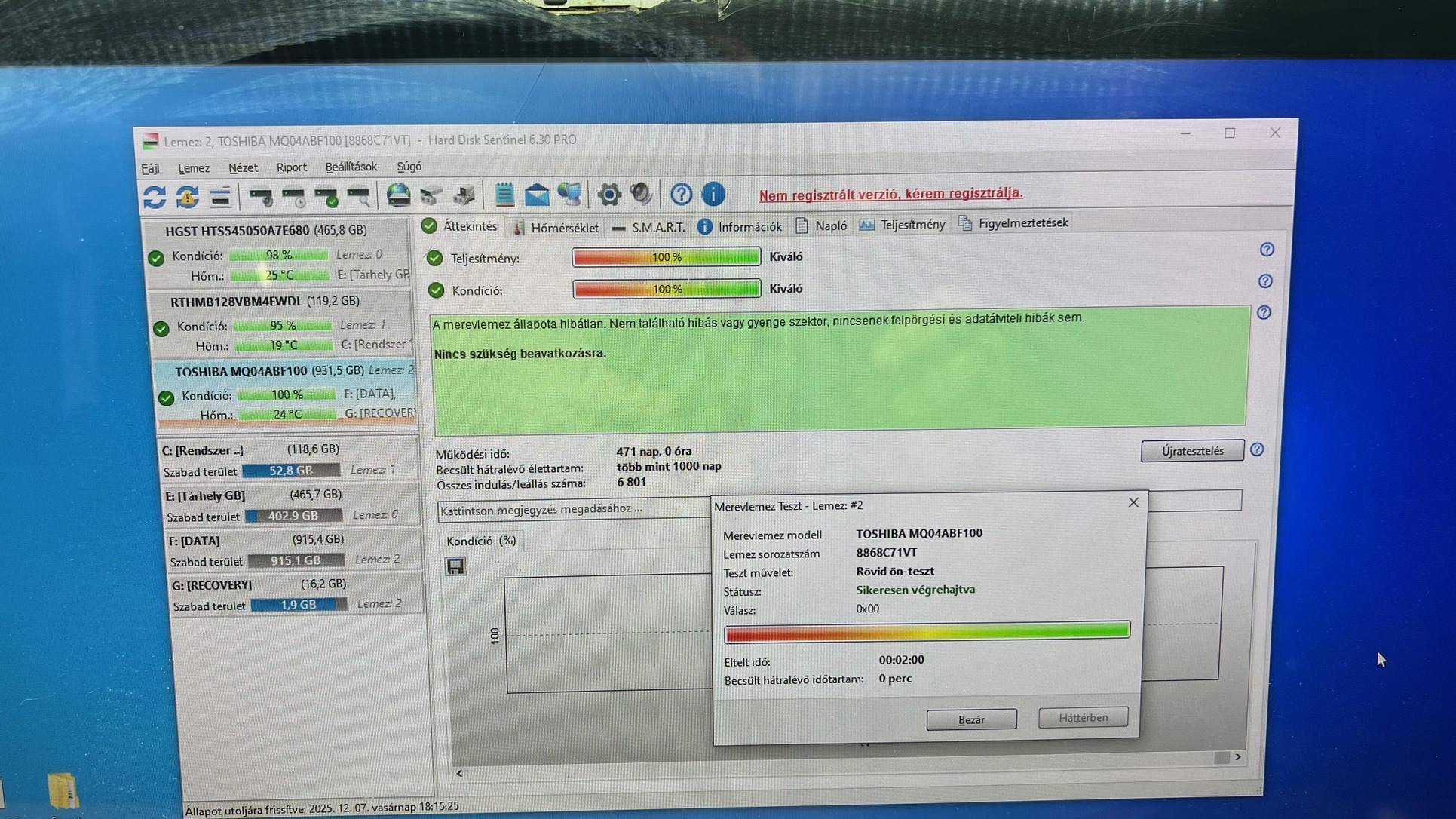Click the blue info circle toolbar icon
The height and width of the screenshot is (819, 1456).
pyautogui.click(x=713, y=195)
